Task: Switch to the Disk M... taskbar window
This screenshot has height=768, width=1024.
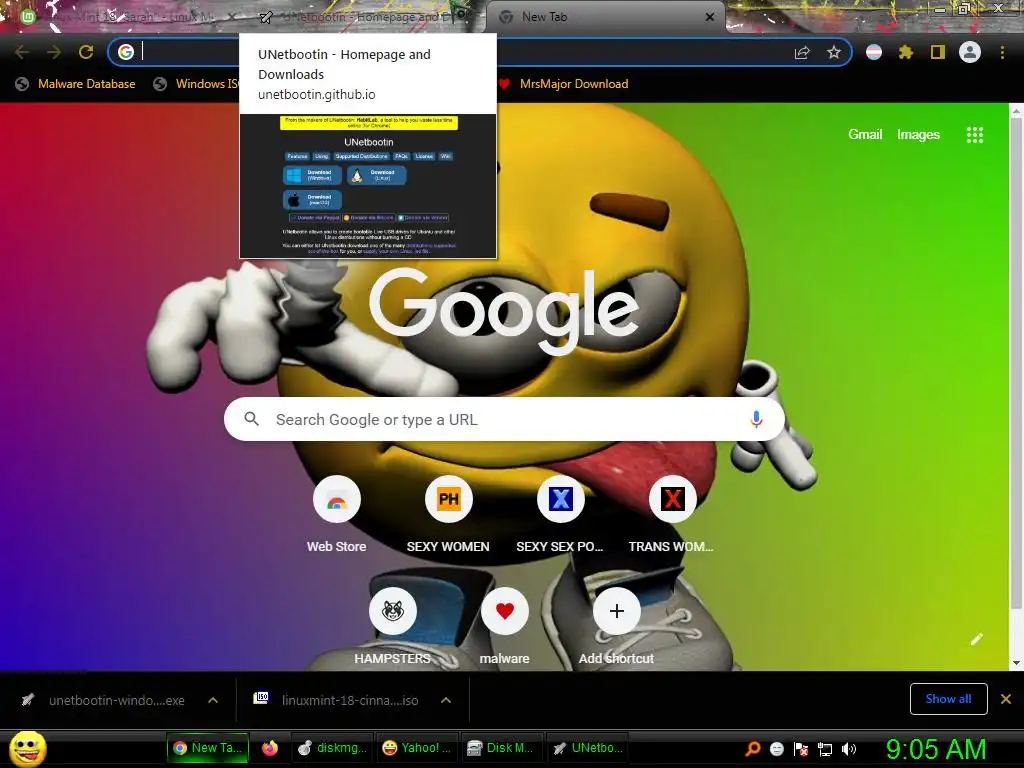Action: tap(501, 748)
